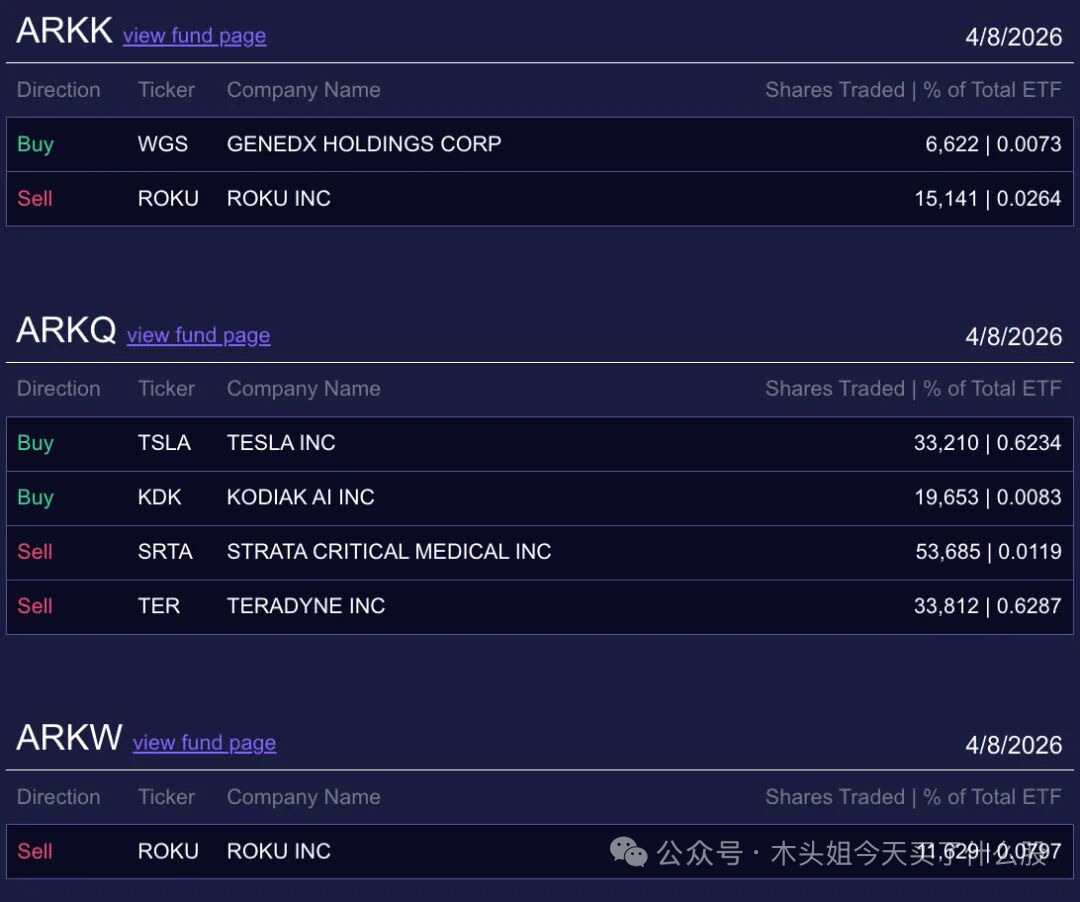The width and height of the screenshot is (1080, 902).
Task: Click Buy direction in WGS row
Action: (35, 145)
